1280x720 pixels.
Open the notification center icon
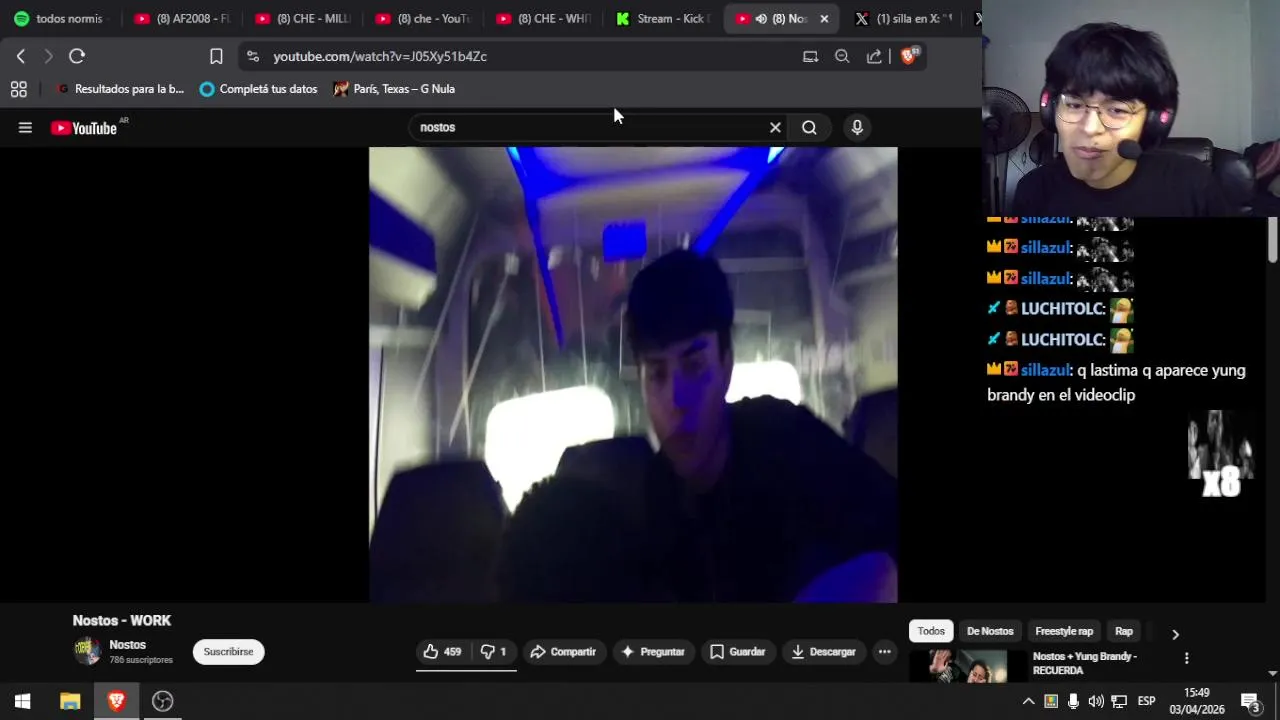(1250, 701)
